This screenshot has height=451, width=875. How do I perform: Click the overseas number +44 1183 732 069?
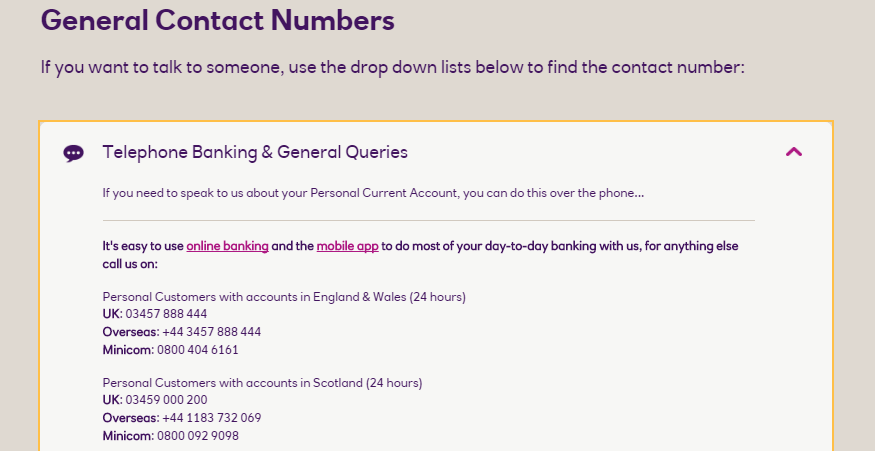211,418
